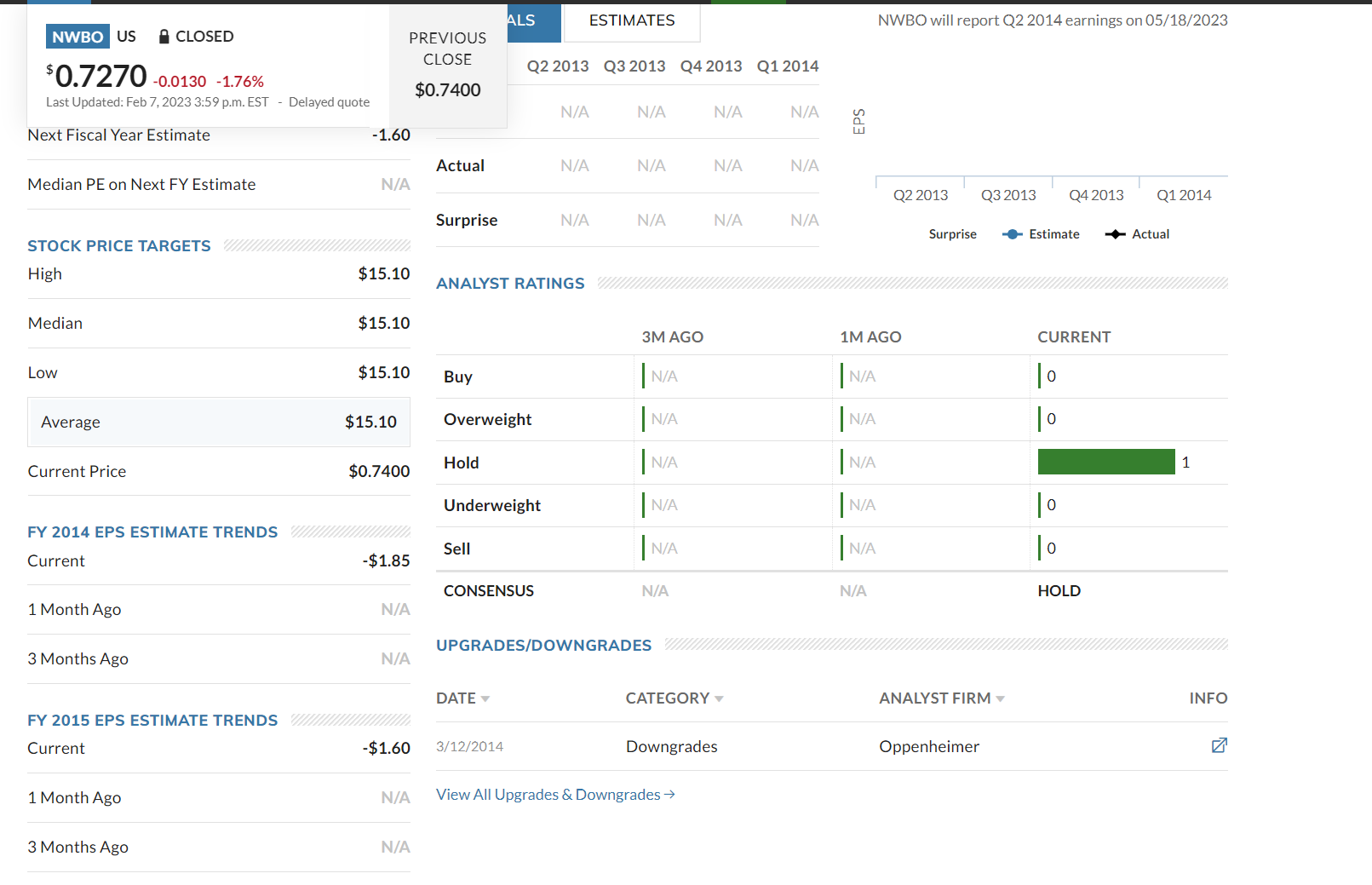Select the 3/12/2014 downgrade date
Image resolution: width=1372 pixels, height=885 pixels.
pos(469,747)
